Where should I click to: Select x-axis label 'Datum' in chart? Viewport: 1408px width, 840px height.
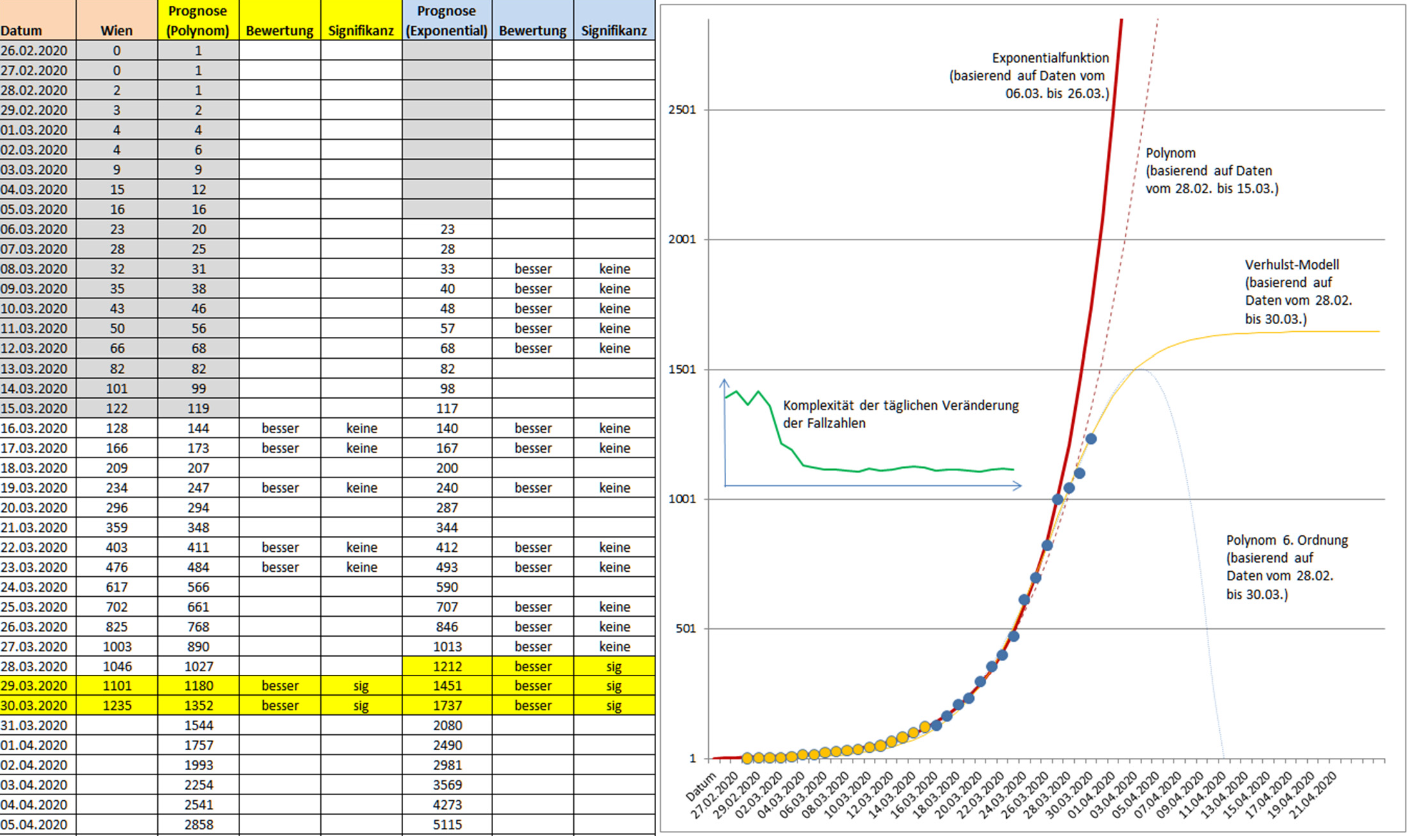(700, 787)
